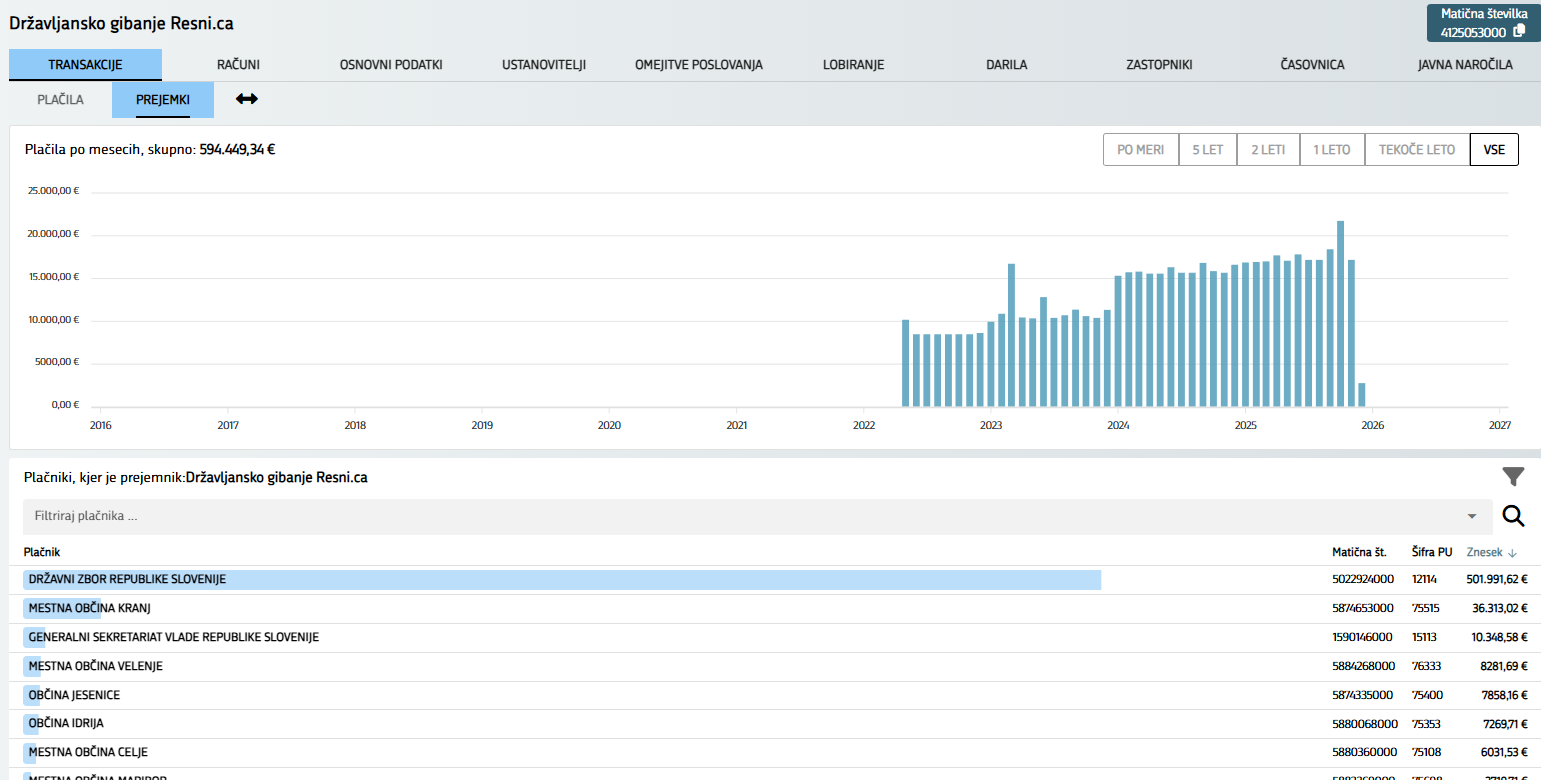Image resolution: width=1541 pixels, height=780 pixels.
Task: Click the magnifier search icon
Action: click(x=1513, y=516)
